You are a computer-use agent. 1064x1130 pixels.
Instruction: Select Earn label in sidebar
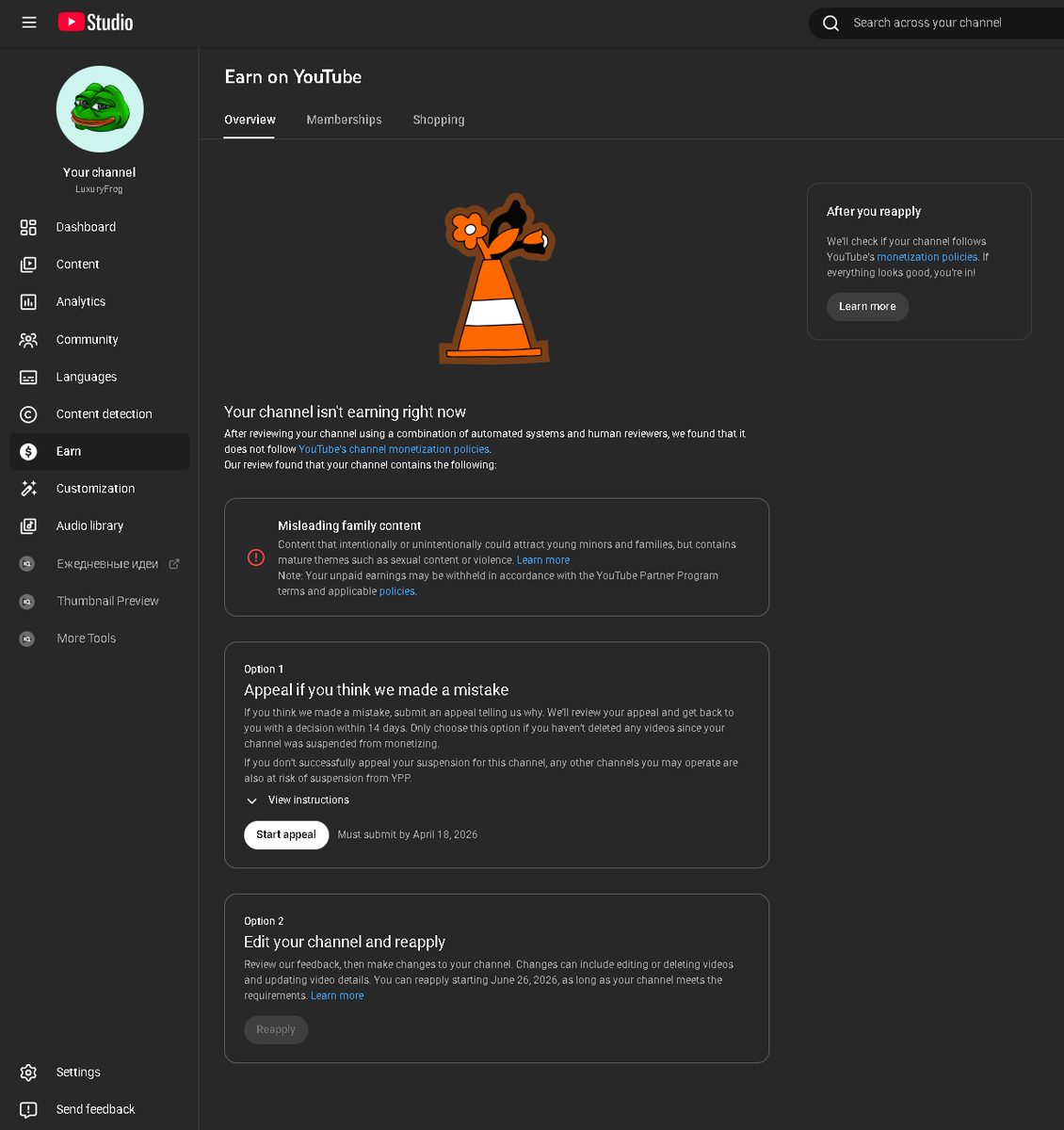click(x=69, y=451)
